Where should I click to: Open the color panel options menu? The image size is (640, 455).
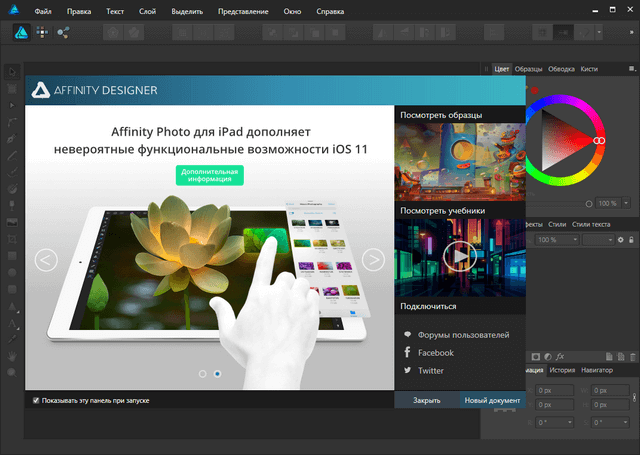(632, 69)
